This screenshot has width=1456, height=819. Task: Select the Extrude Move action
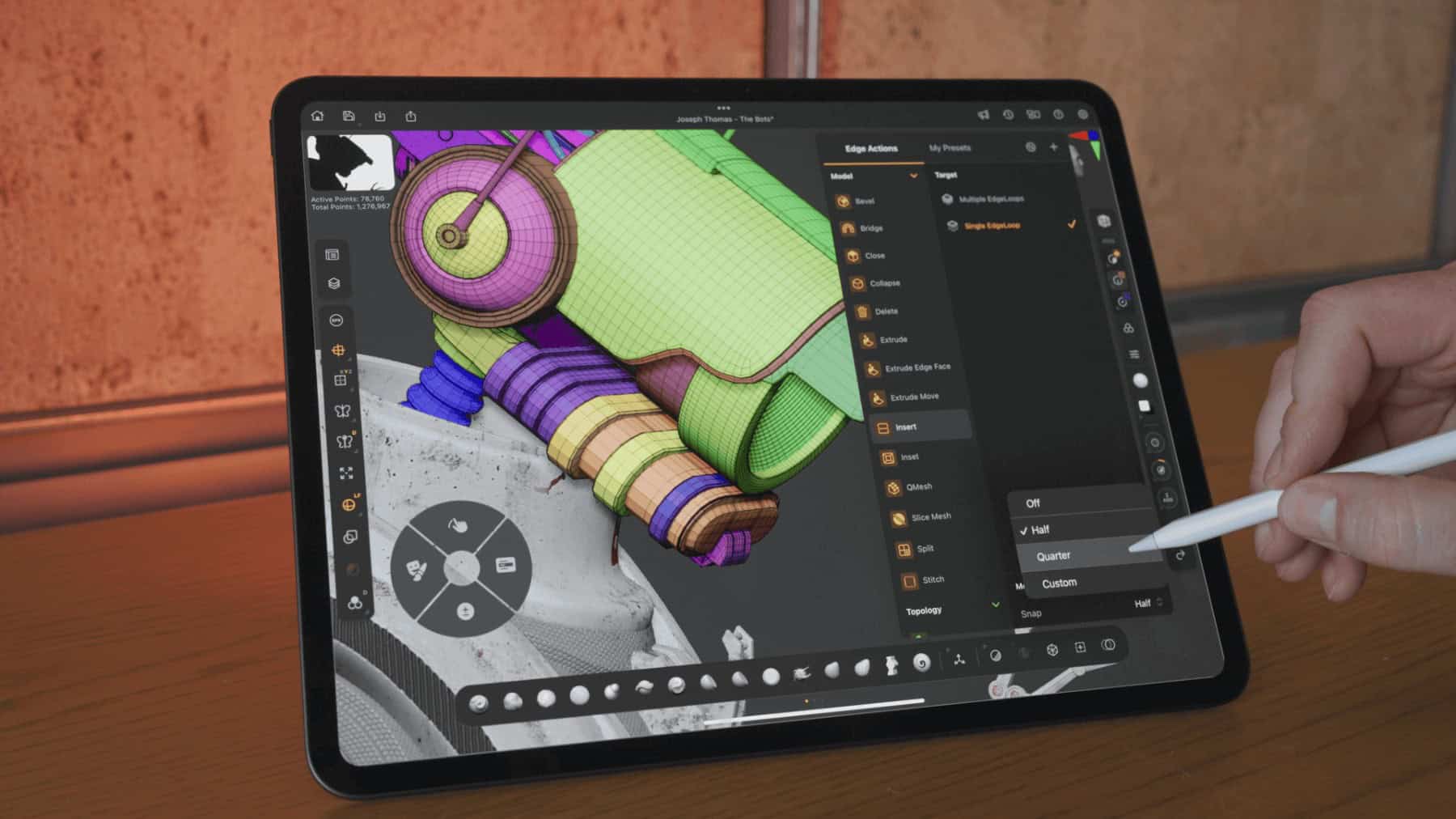point(904,397)
